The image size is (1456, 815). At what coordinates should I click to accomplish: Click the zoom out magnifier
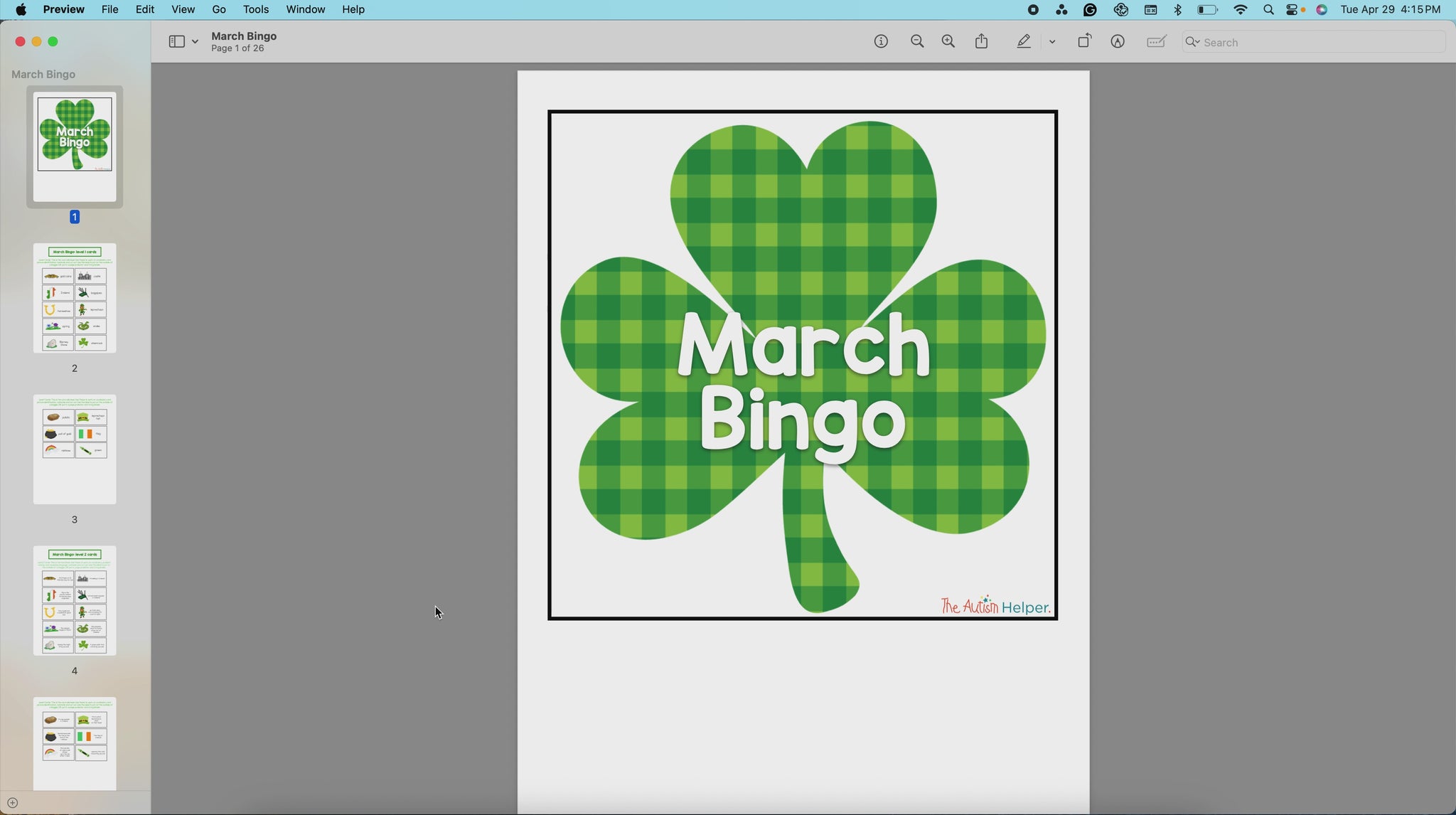(x=917, y=42)
